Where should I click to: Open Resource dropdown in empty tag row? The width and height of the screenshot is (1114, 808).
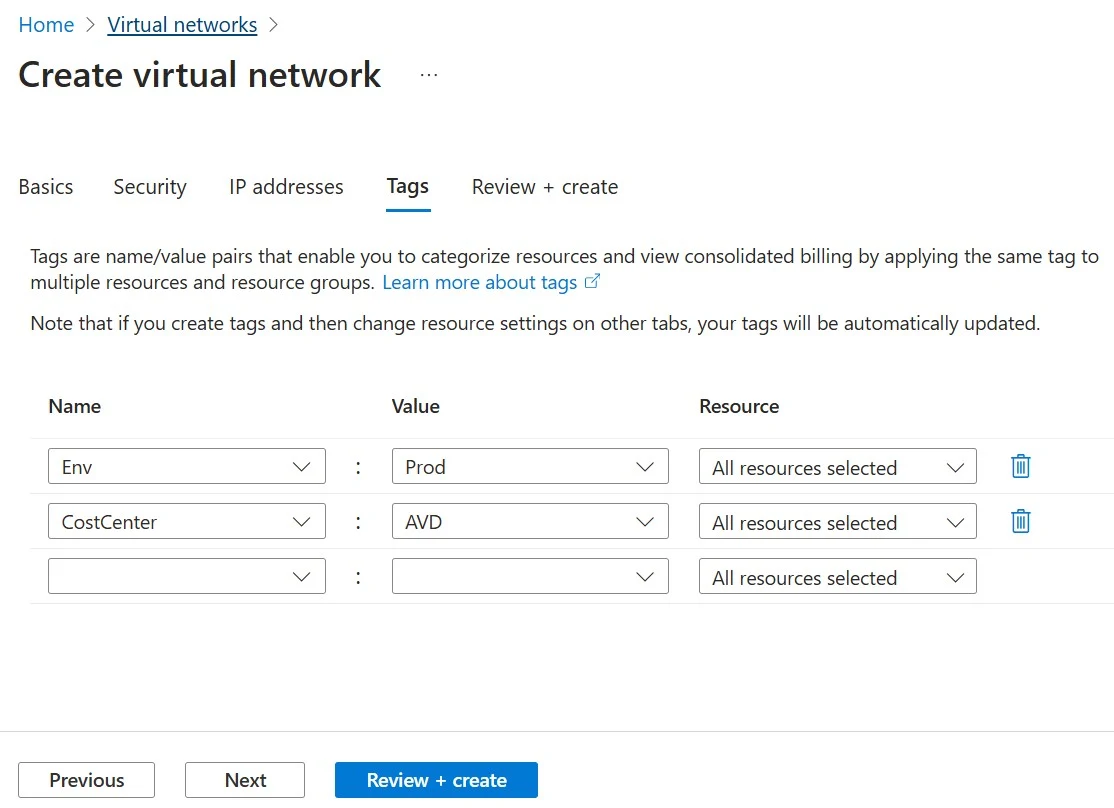pyautogui.click(x=837, y=577)
